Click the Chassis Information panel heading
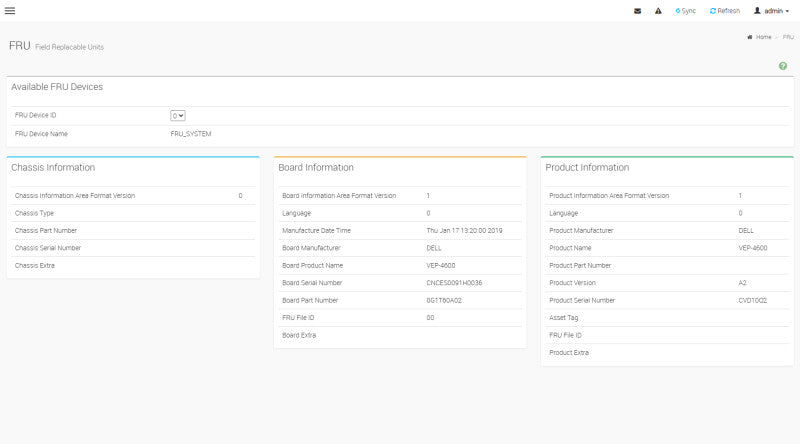 53,167
